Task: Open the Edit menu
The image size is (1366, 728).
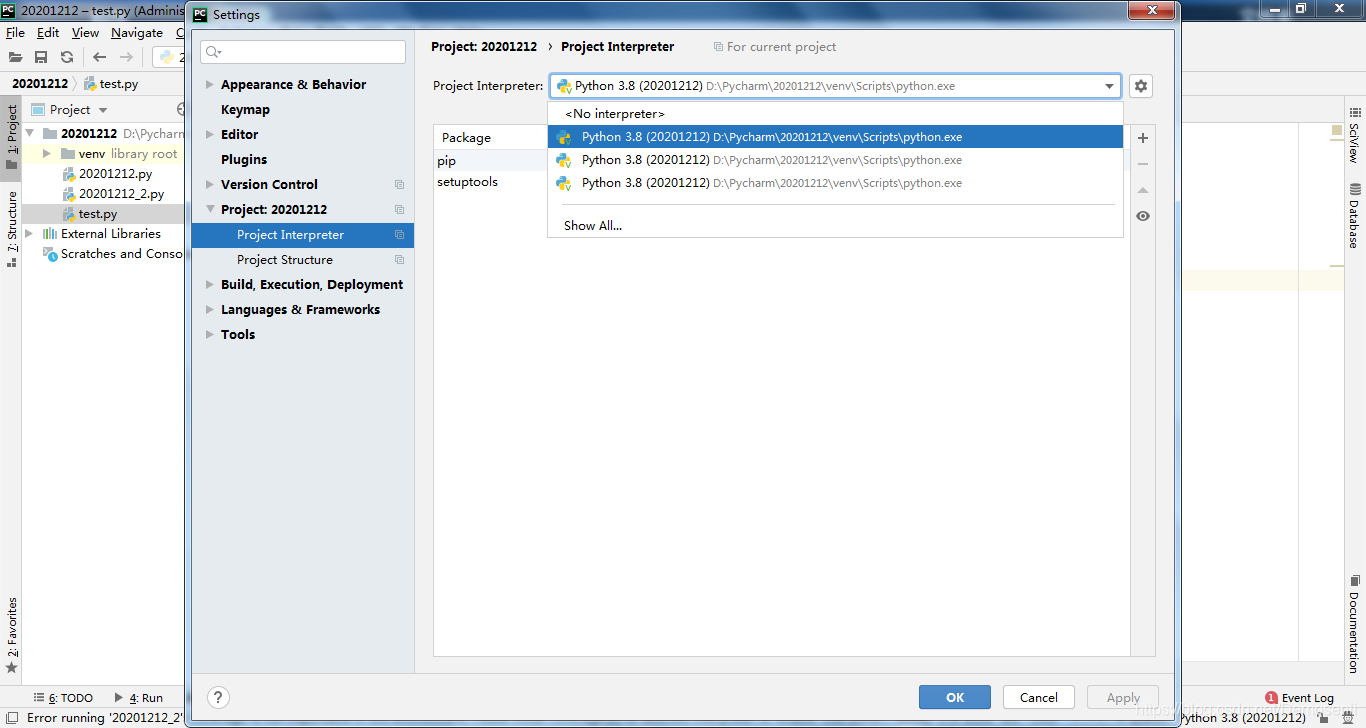Action: pos(48,33)
